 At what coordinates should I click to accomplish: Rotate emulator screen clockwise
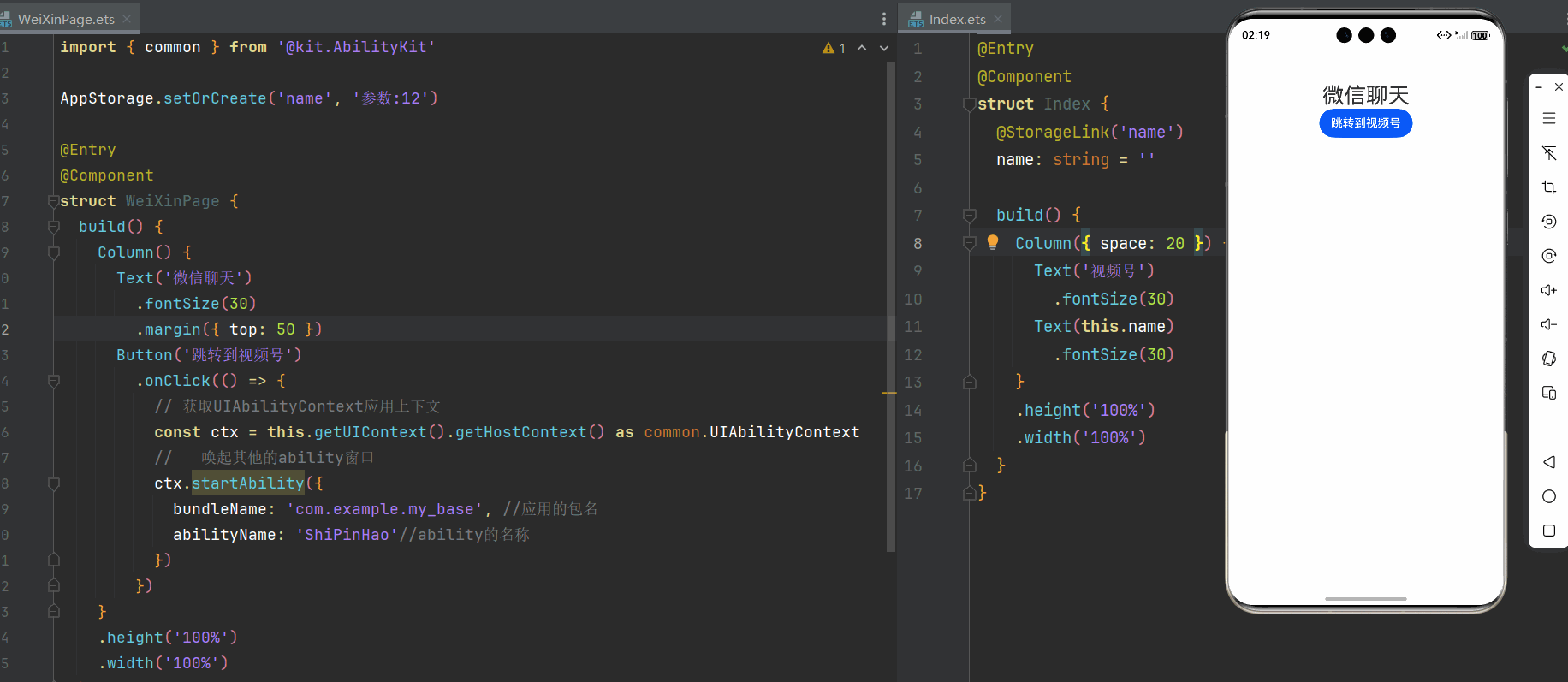1548,256
